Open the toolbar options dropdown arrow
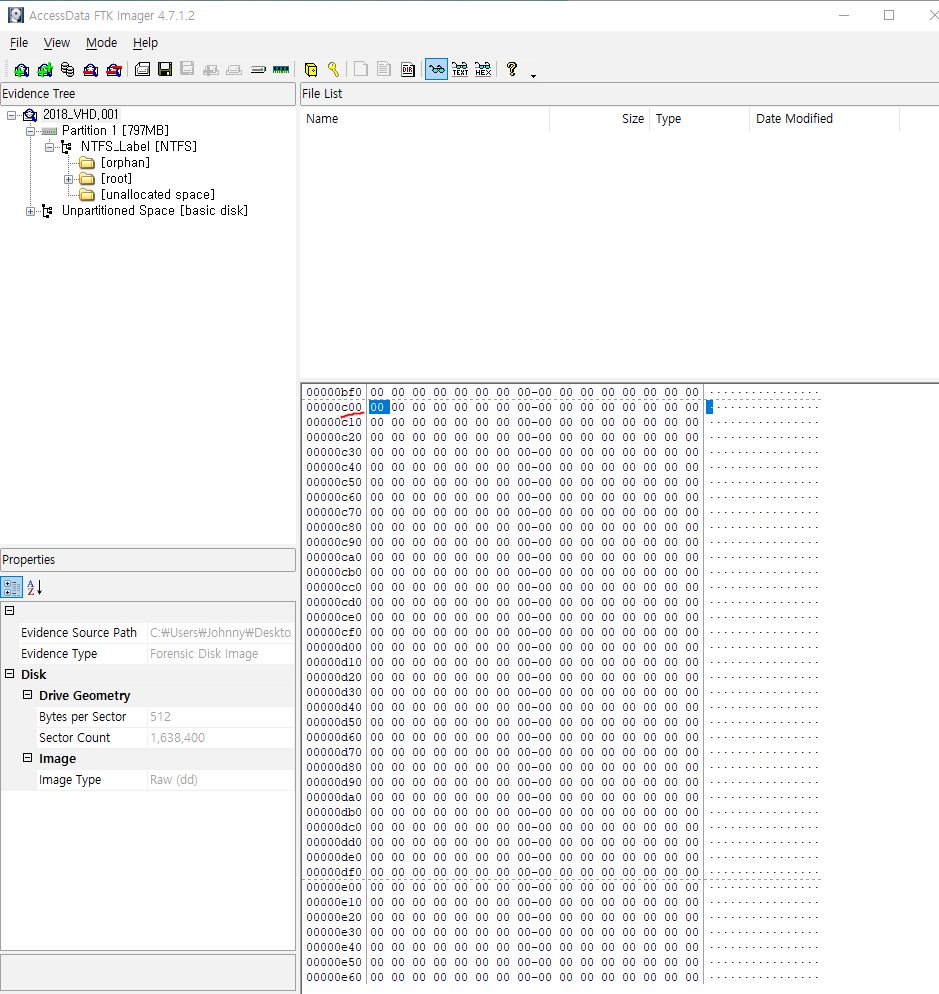Screen dimensions: 939x994 533,76
